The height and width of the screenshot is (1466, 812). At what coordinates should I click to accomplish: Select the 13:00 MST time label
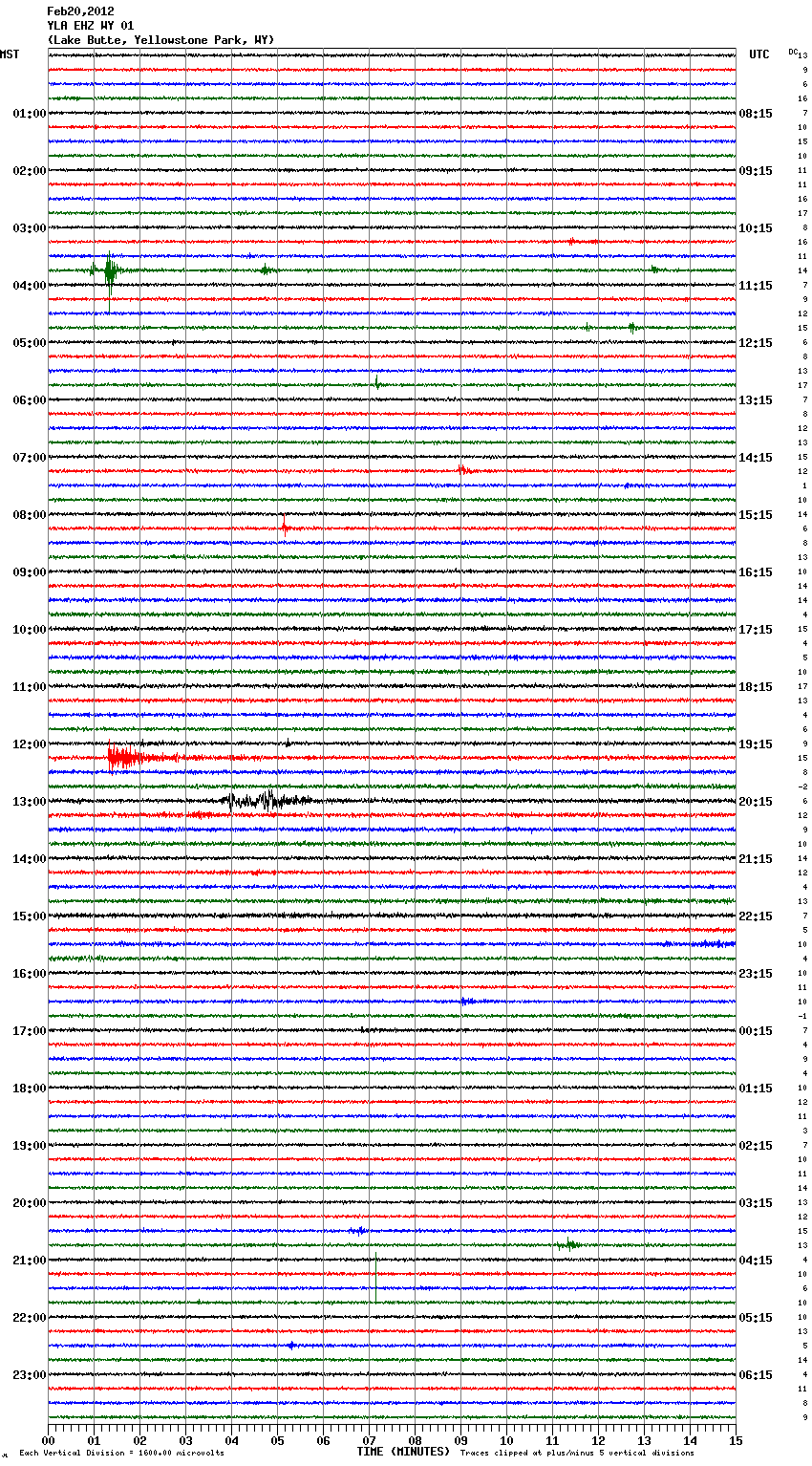point(30,802)
